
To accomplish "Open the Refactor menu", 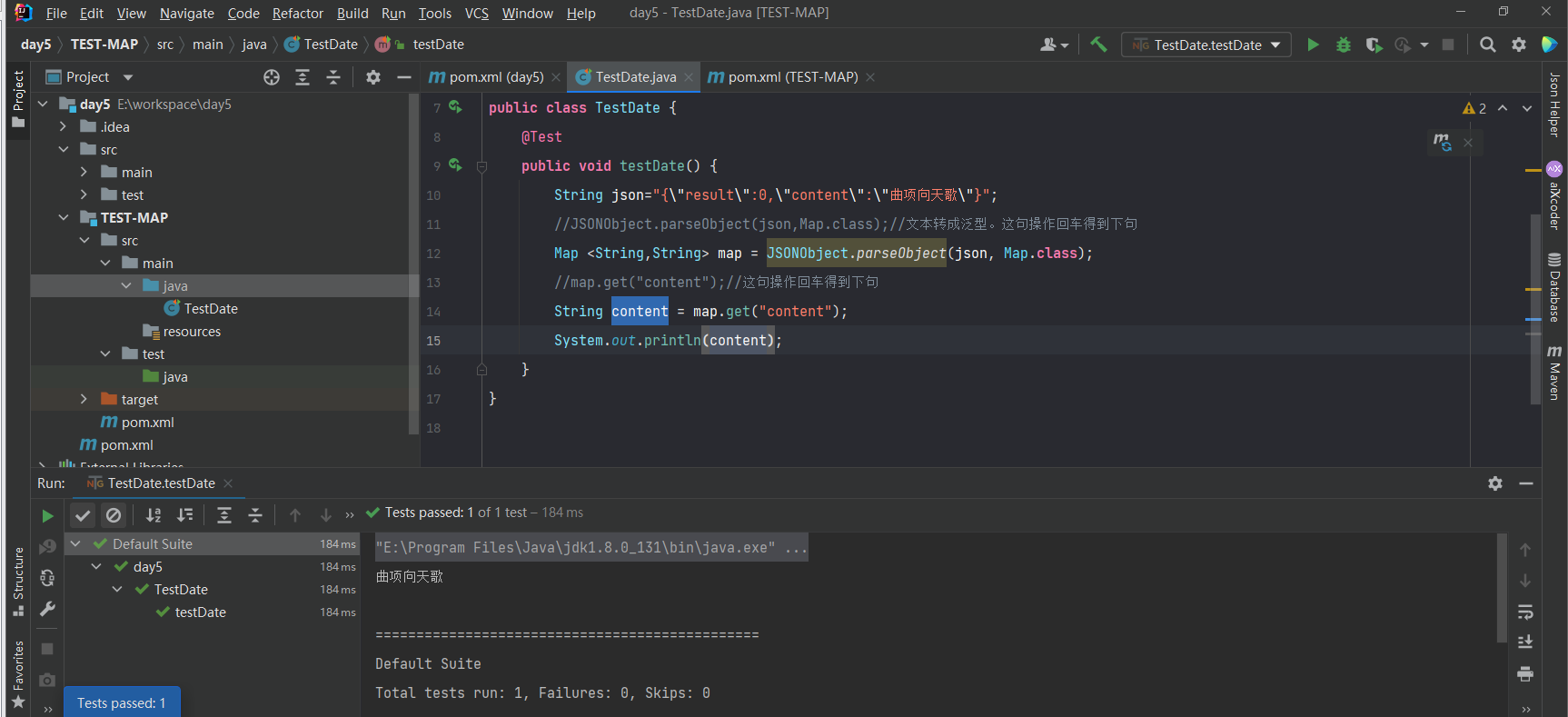I will click(x=297, y=13).
